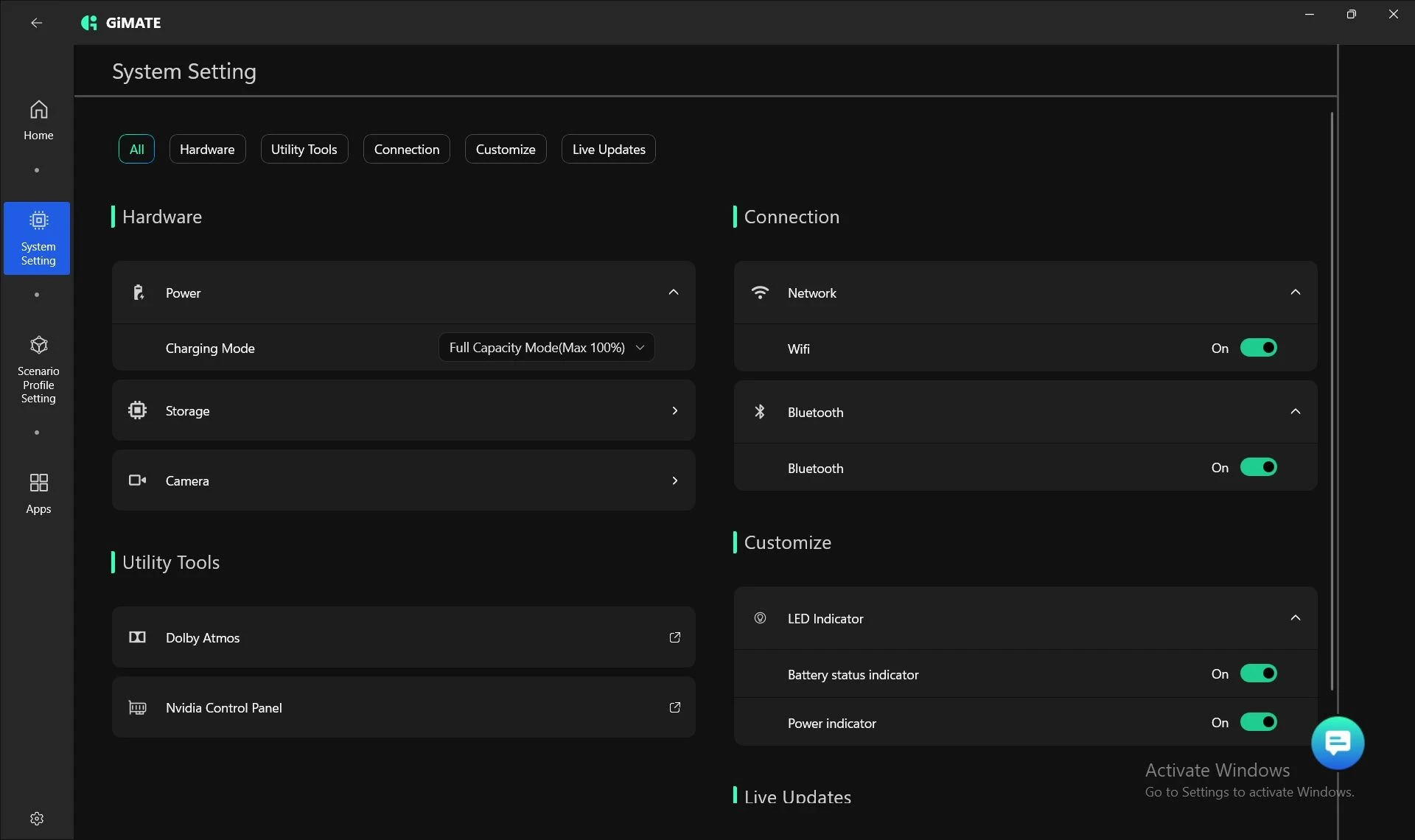Image resolution: width=1415 pixels, height=840 pixels.
Task: Expand the Storage row
Action: pyautogui.click(x=674, y=410)
